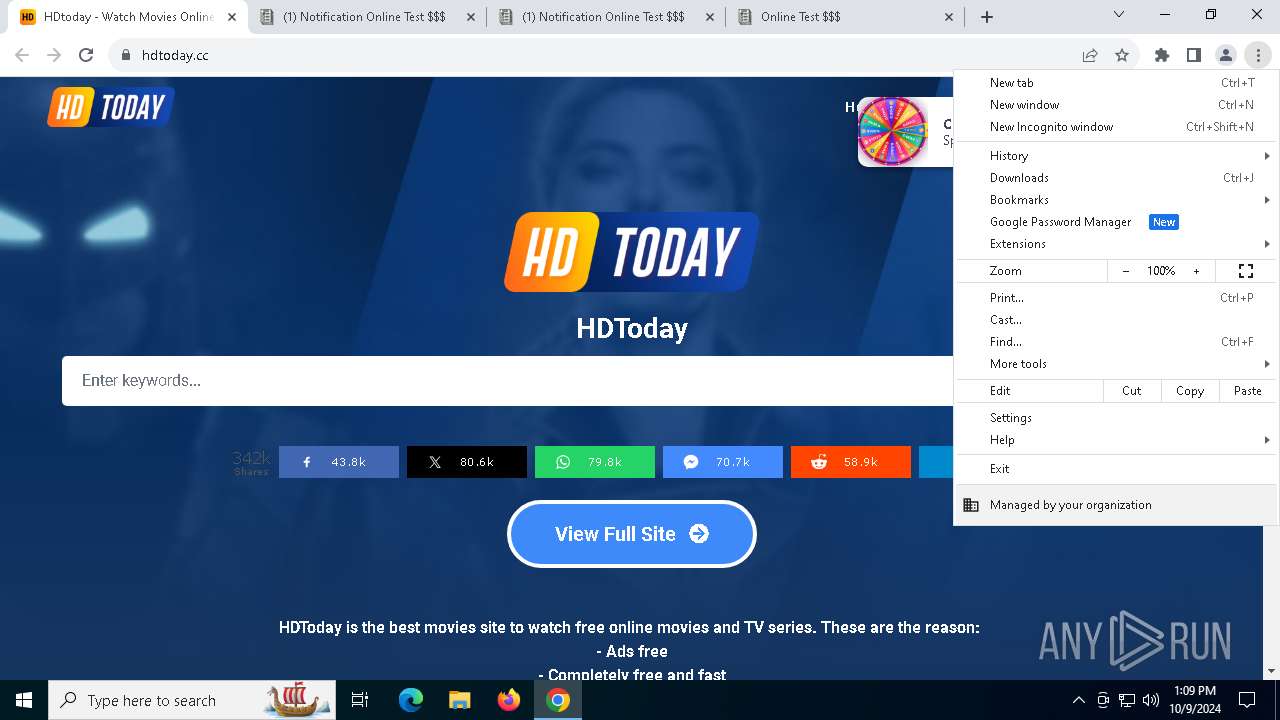
Task: Open Settings from Chrome menu
Action: (x=1115, y=418)
